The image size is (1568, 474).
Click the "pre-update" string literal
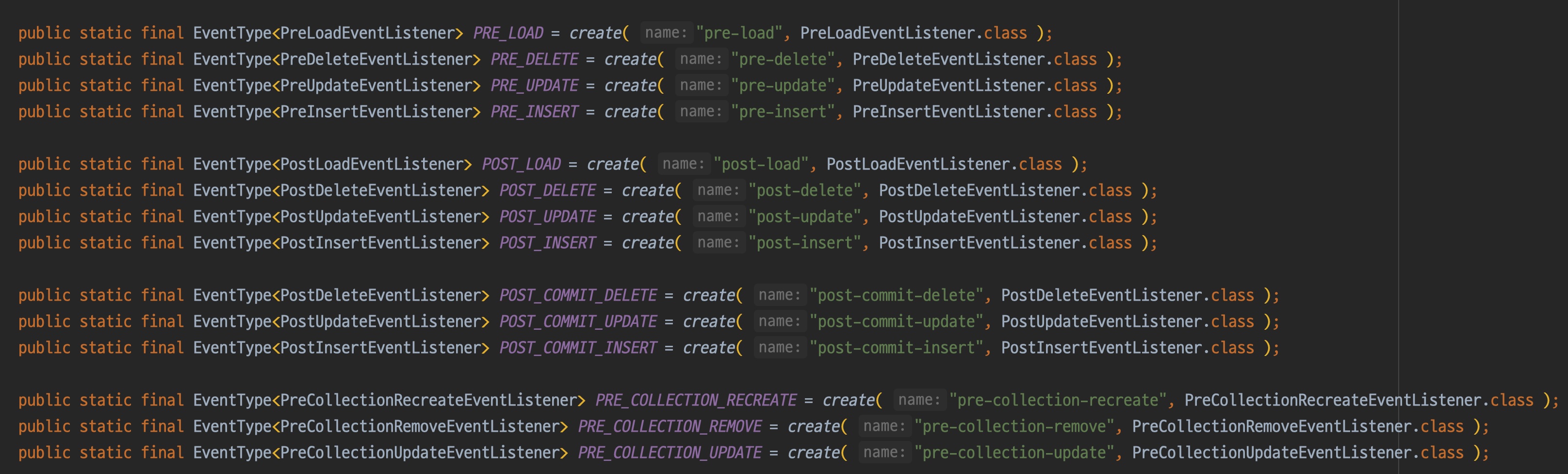point(783,85)
